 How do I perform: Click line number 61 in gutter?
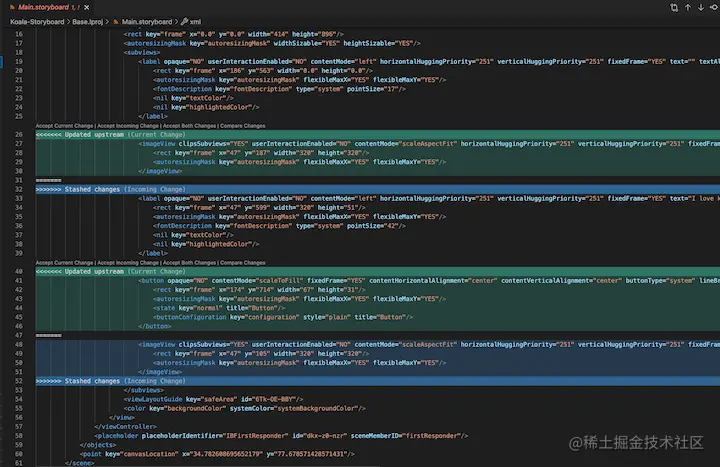pos(19,463)
